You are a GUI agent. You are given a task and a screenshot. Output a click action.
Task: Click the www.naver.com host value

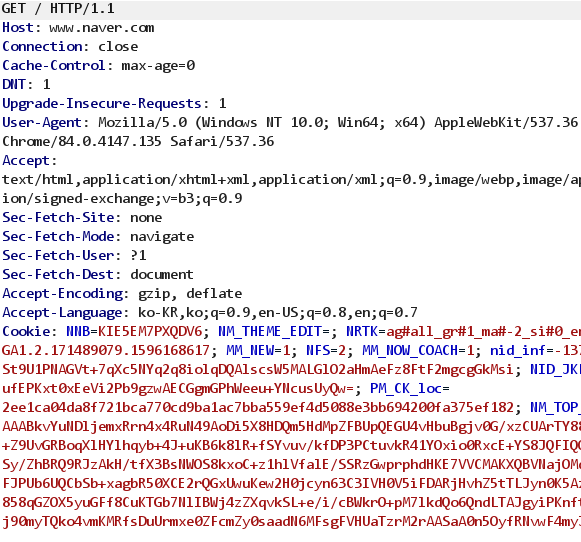tap(102, 28)
